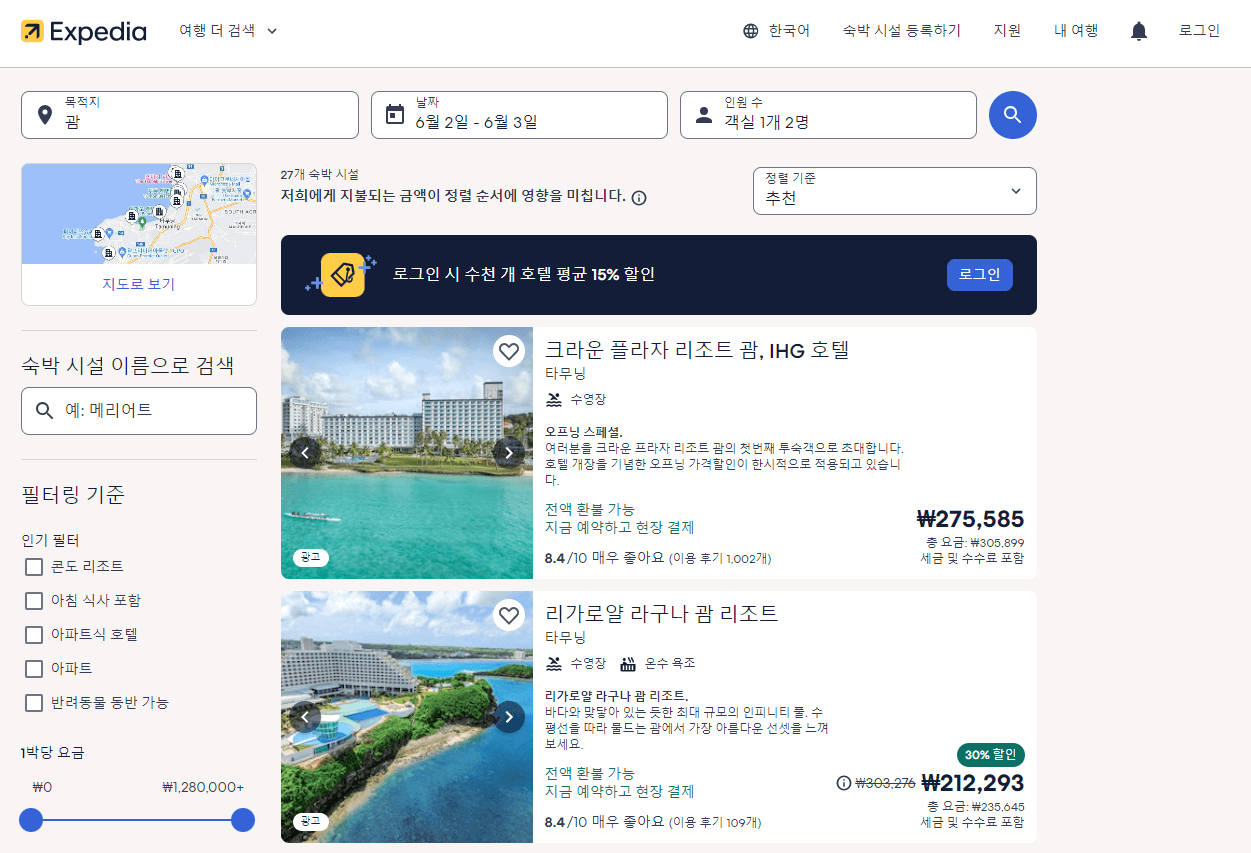Click pool icon on Rihga Royal listing

[x=554, y=664]
